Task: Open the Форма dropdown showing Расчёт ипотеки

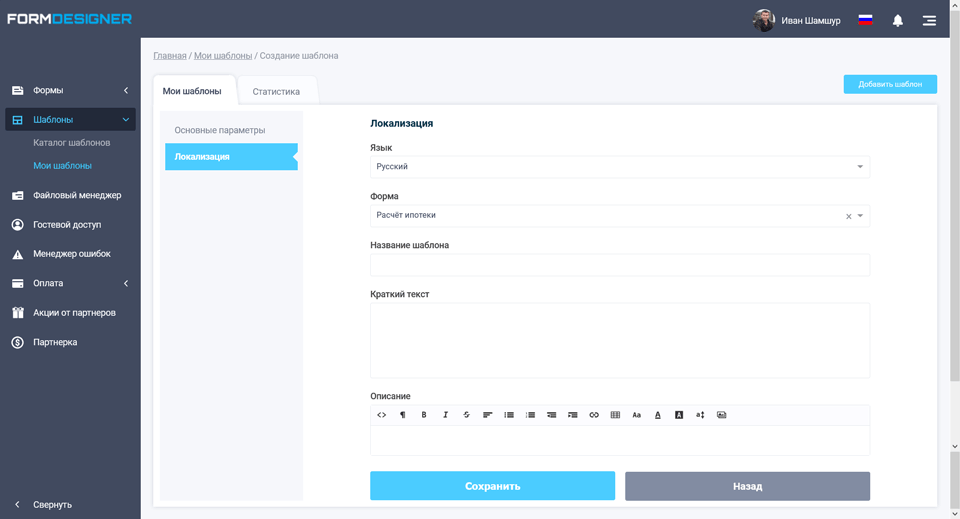Action: (605, 216)
